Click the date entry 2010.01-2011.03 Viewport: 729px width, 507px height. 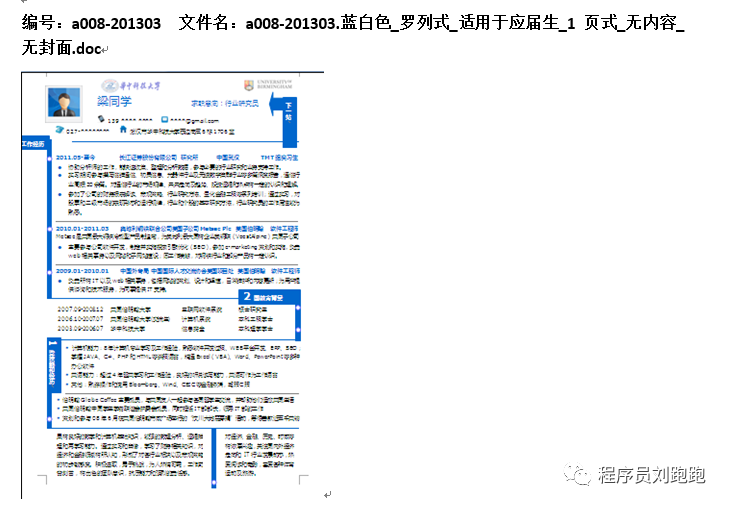pyautogui.click(x=82, y=229)
